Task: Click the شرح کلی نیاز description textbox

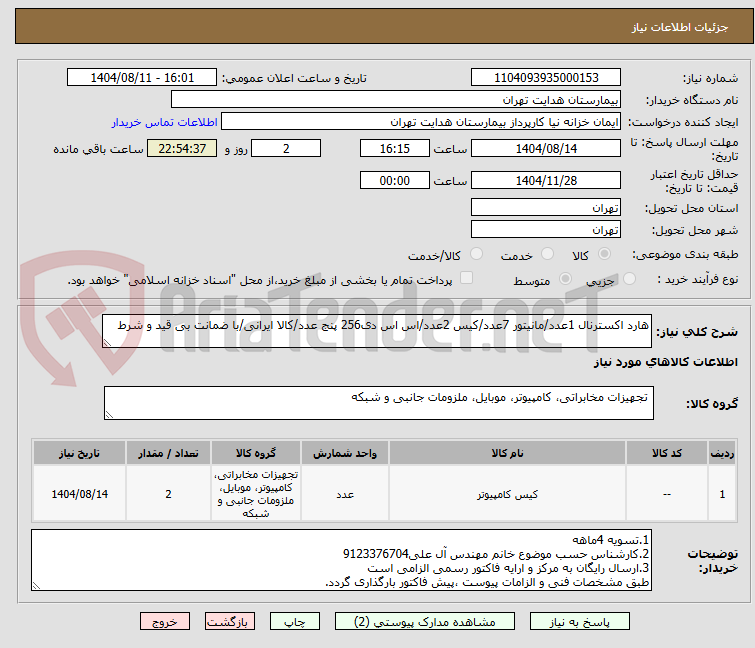Action: [377, 331]
